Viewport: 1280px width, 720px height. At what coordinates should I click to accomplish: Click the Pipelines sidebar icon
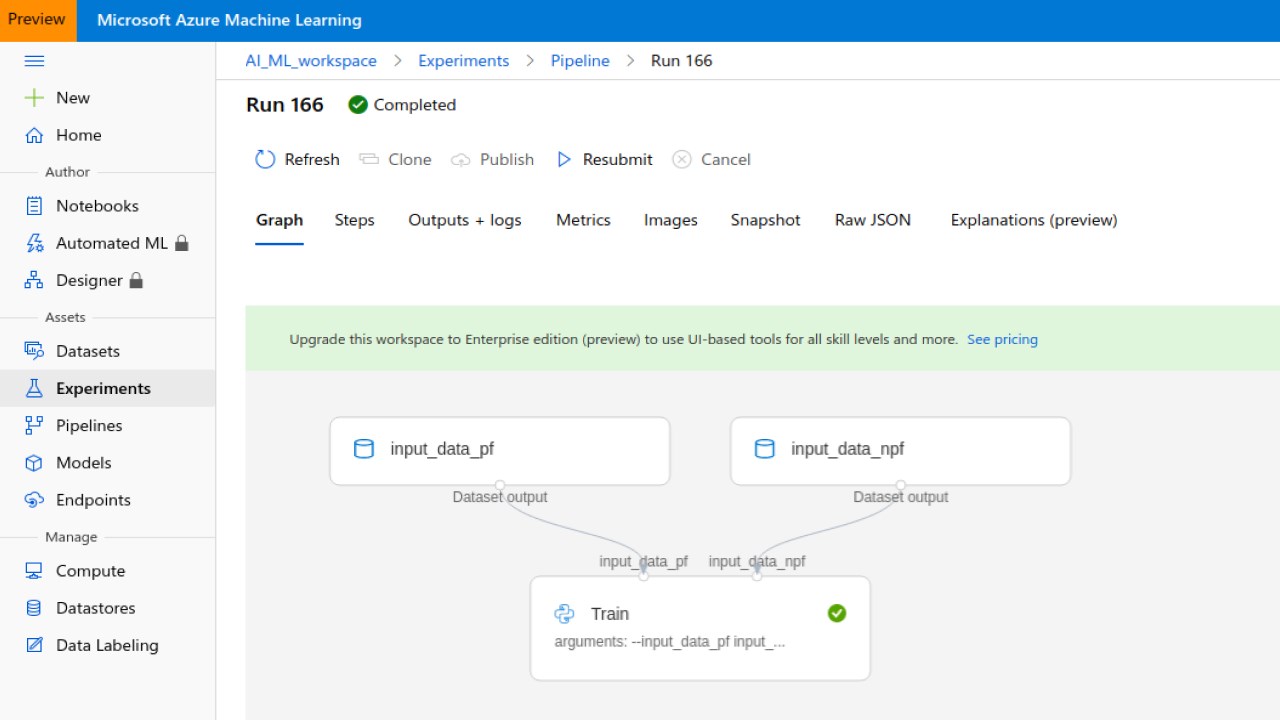pos(34,425)
